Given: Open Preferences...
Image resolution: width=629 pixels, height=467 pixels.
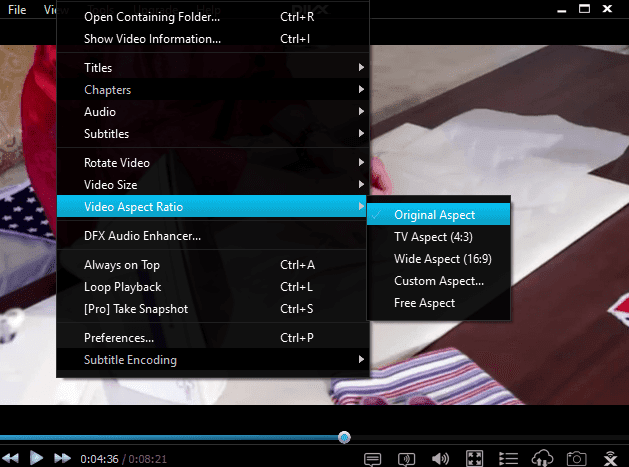Looking at the screenshot, I should pyautogui.click(x=213, y=337).
